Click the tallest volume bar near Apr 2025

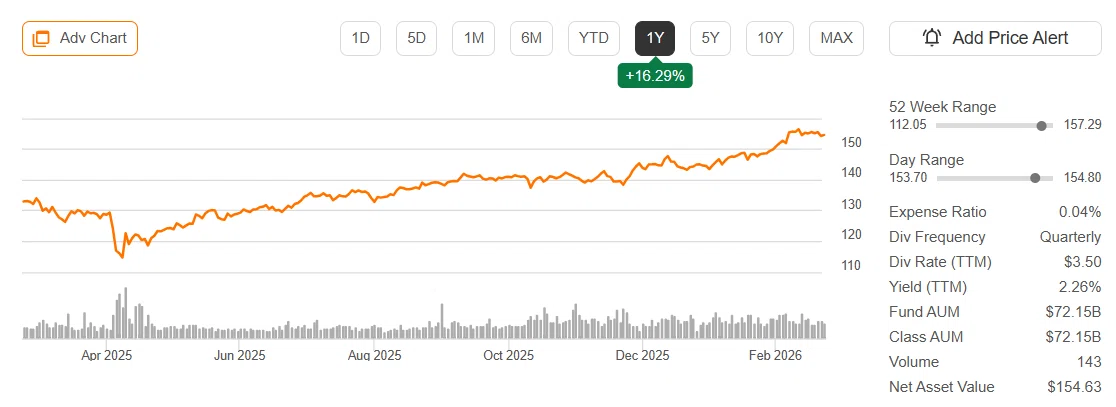click(126, 312)
